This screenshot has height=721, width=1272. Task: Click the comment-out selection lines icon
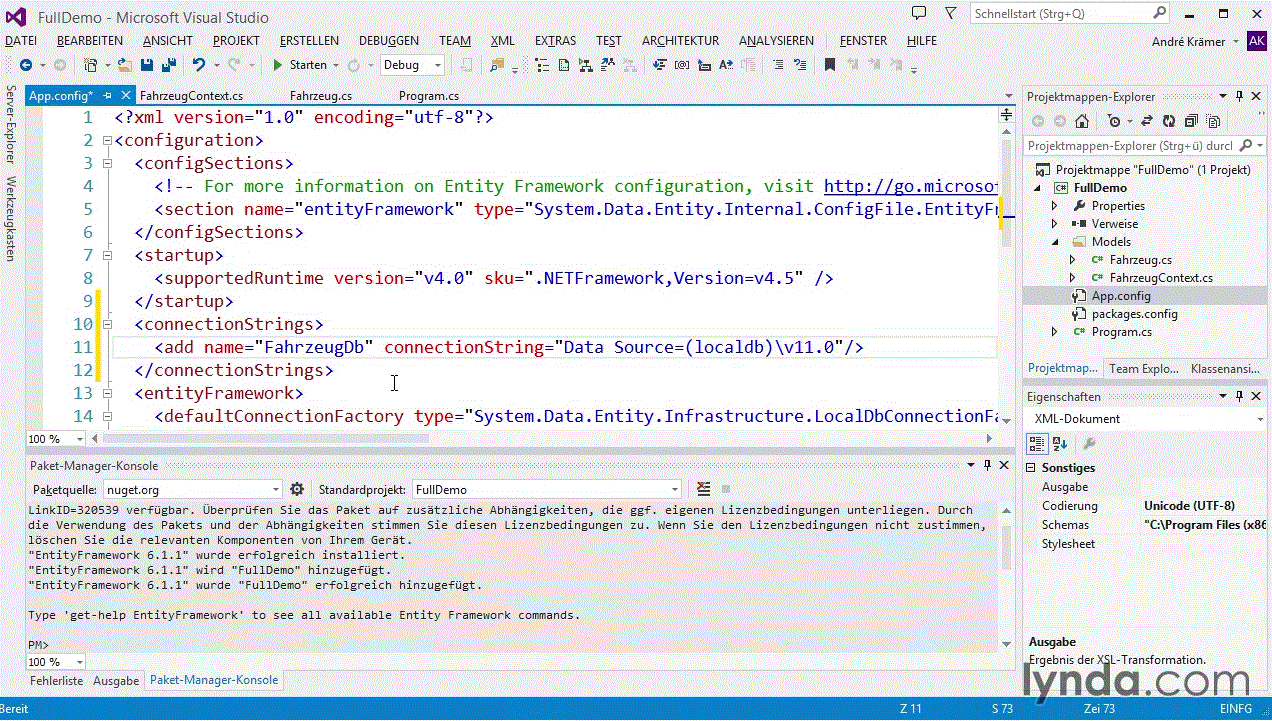[777, 65]
